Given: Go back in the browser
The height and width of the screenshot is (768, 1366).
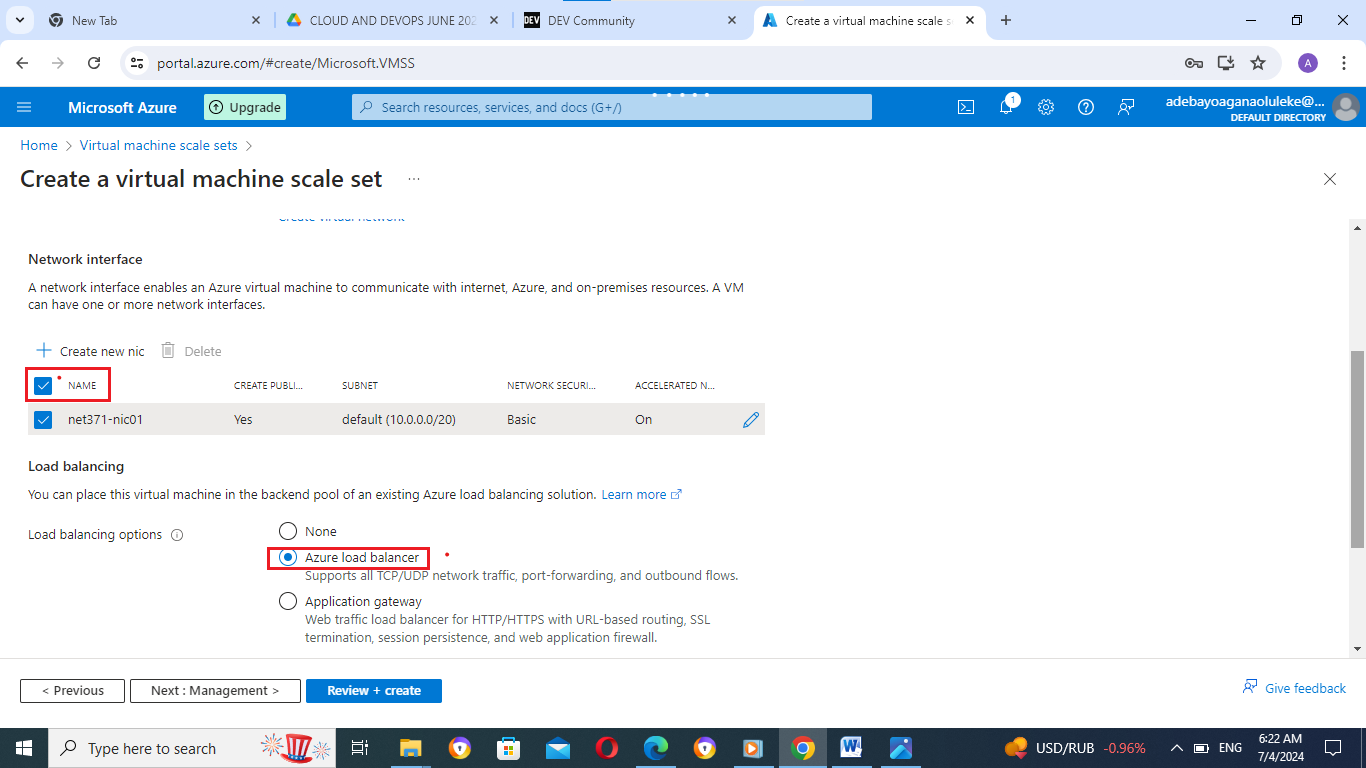Looking at the screenshot, I should 23,63.
